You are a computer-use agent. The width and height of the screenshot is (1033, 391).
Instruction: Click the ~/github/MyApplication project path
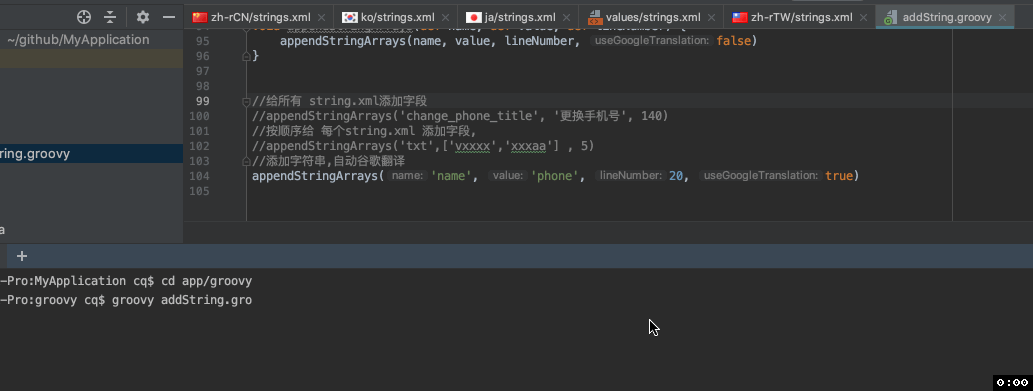coord(78,40)
